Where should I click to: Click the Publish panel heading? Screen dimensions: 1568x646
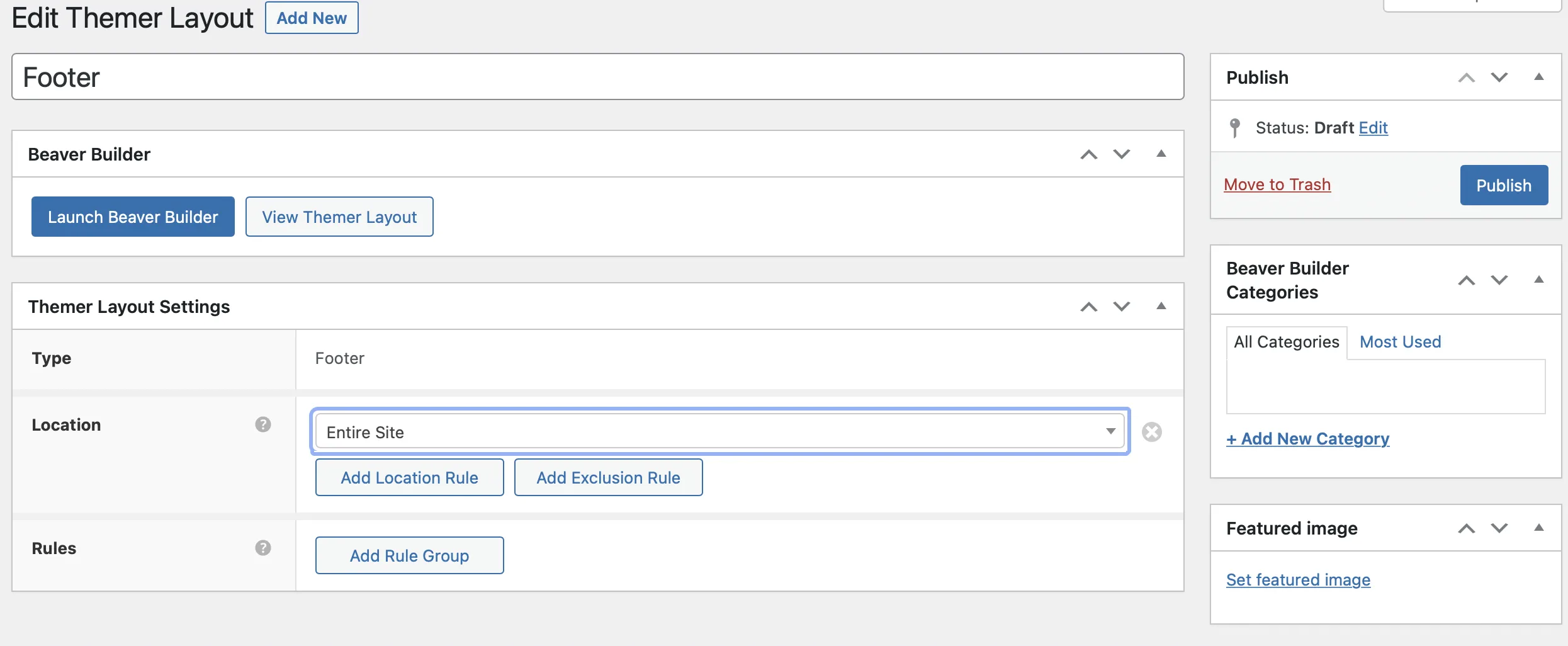coord(1257,77)
